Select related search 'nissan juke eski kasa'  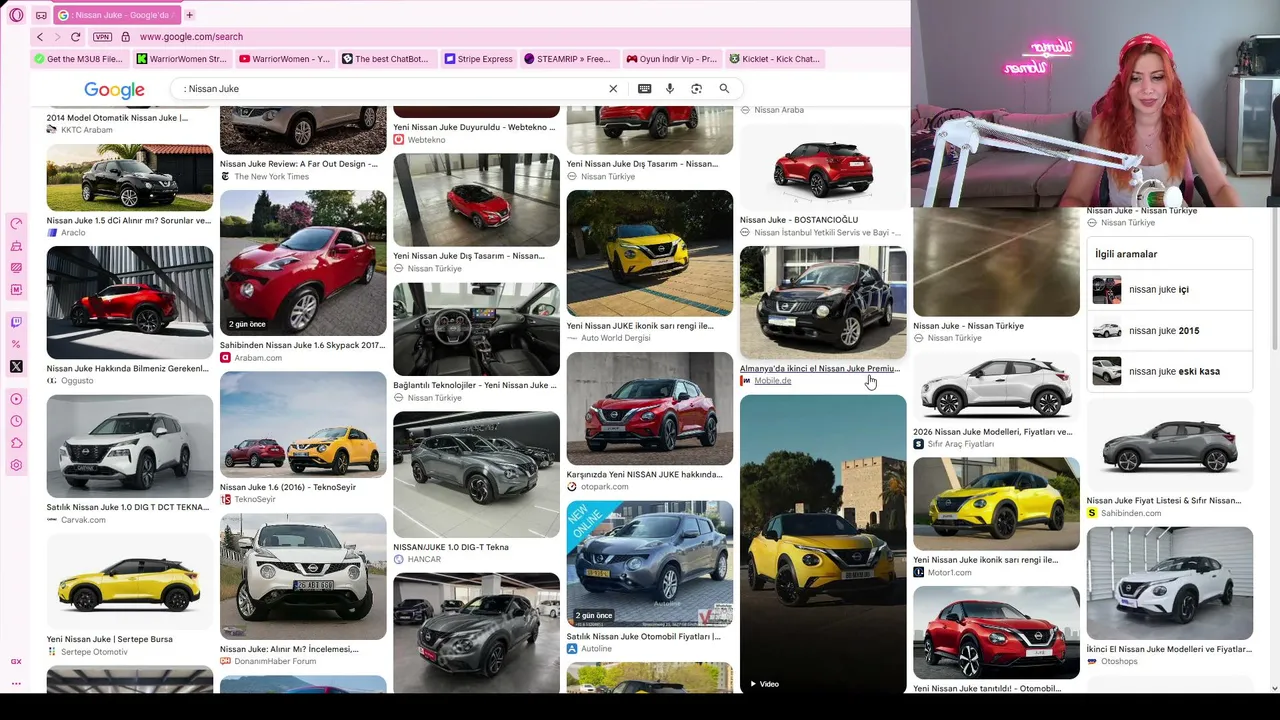(1169, 372)
